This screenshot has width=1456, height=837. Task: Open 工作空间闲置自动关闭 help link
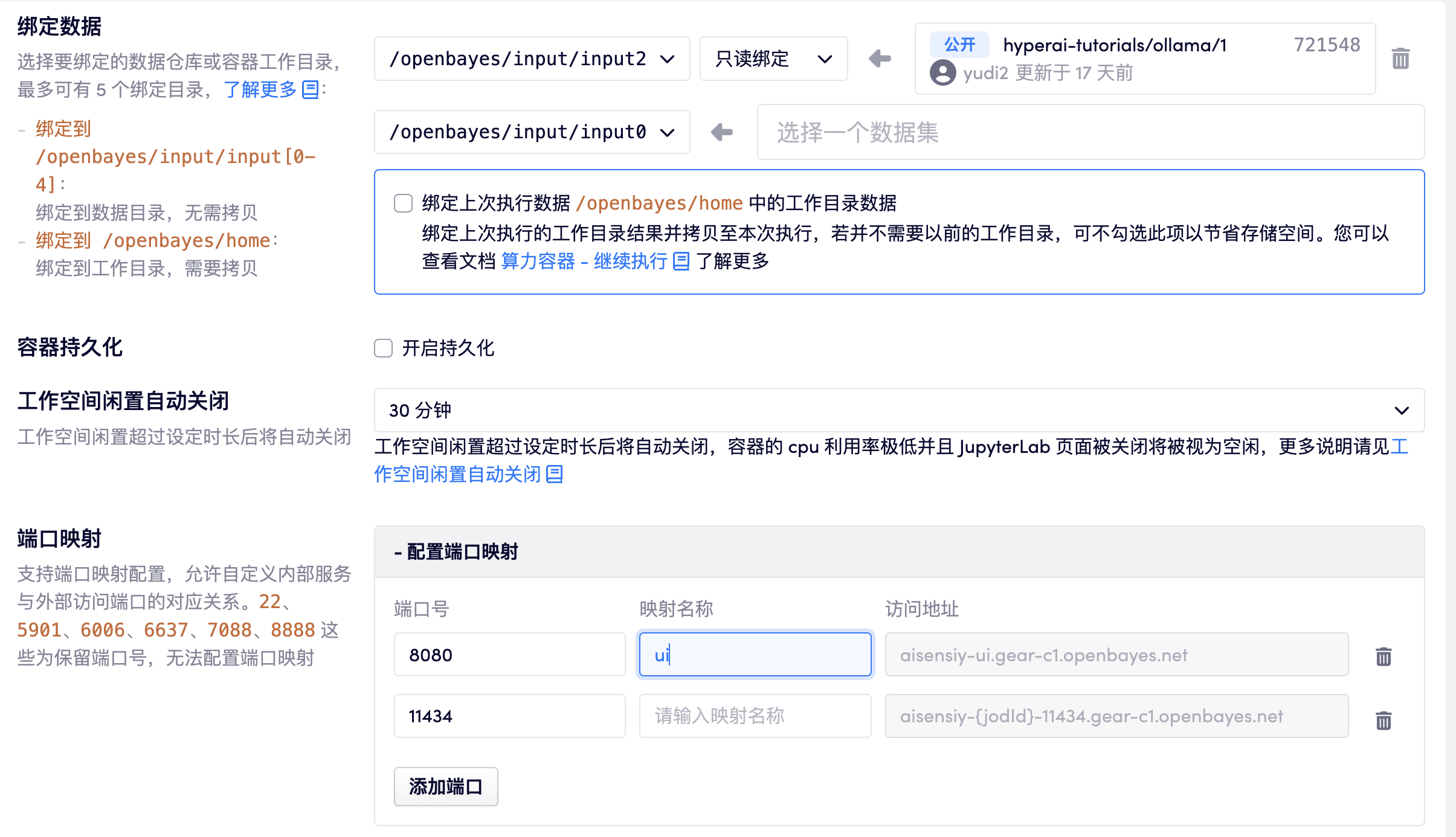458,475
